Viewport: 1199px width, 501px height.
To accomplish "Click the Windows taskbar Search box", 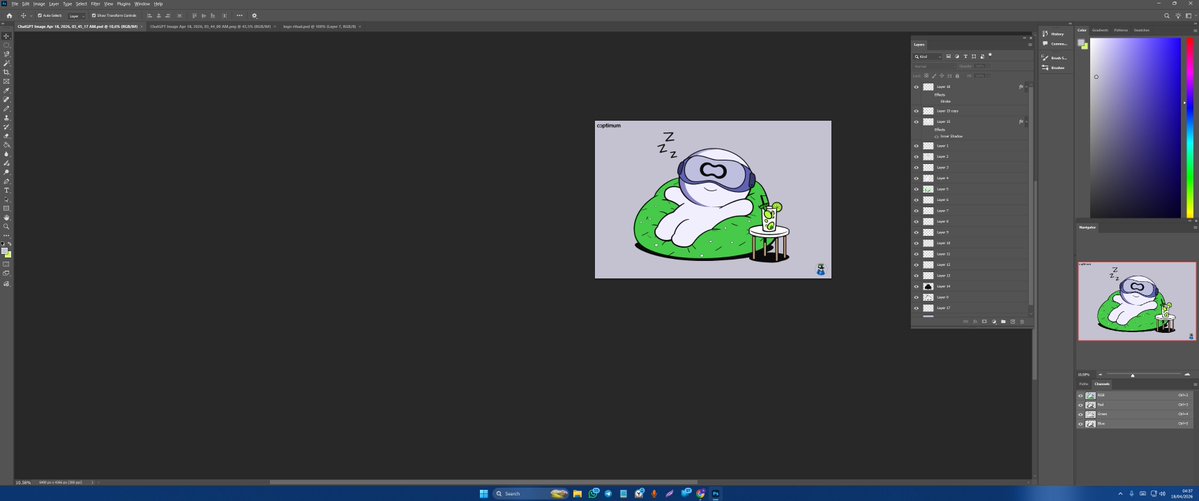I will pyautogui.click(x=518, y=493).
